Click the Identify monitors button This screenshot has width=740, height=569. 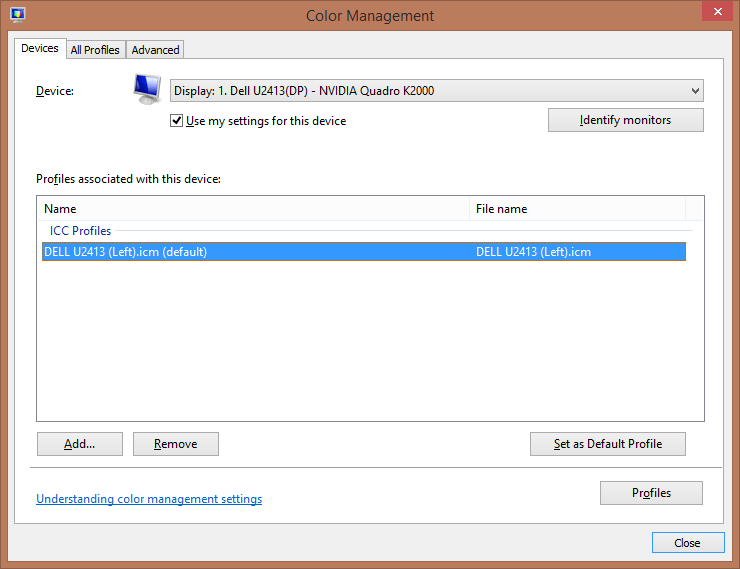point(625,120)
